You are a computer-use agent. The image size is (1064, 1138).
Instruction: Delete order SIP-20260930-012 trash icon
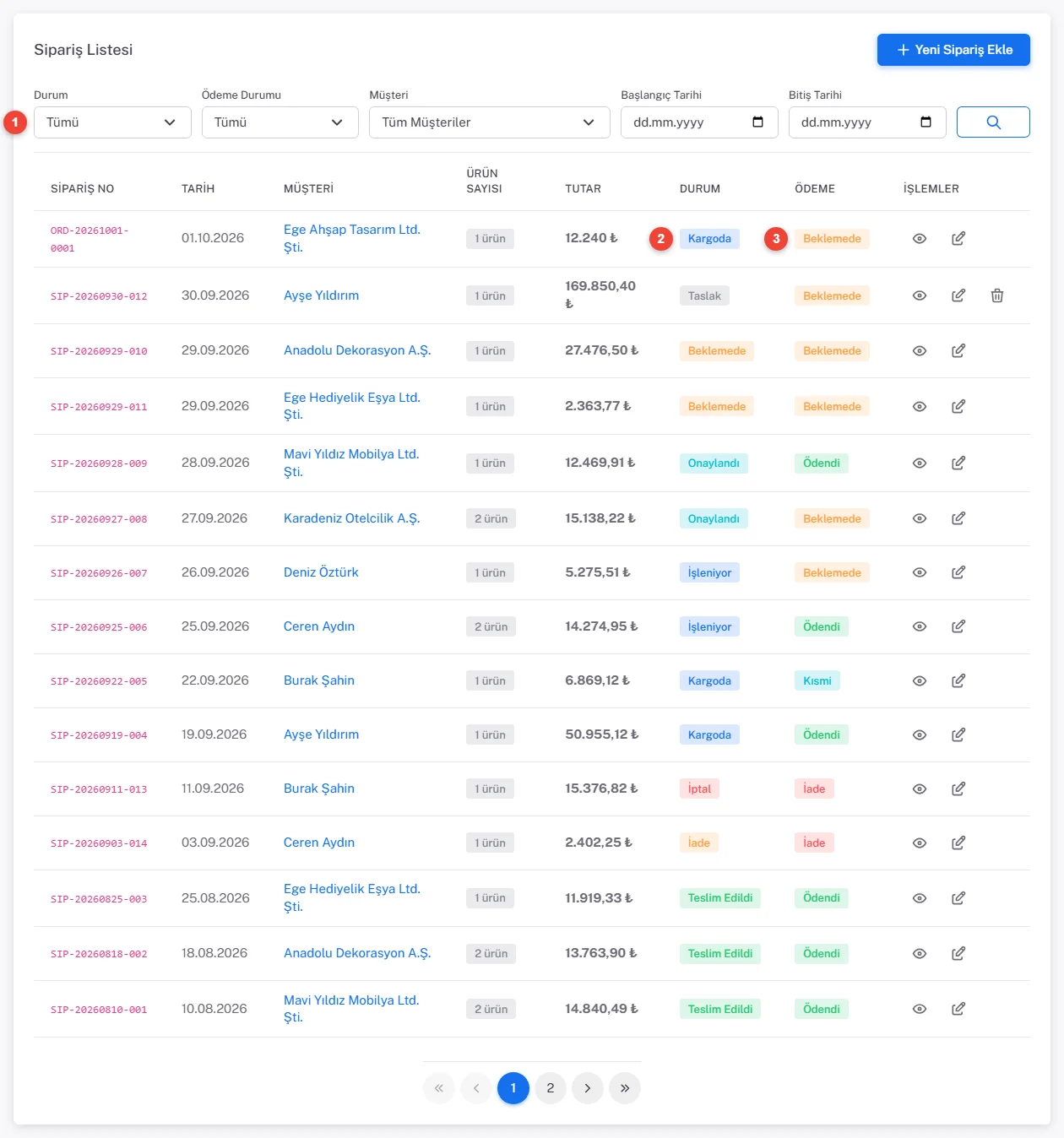(997, 295)
